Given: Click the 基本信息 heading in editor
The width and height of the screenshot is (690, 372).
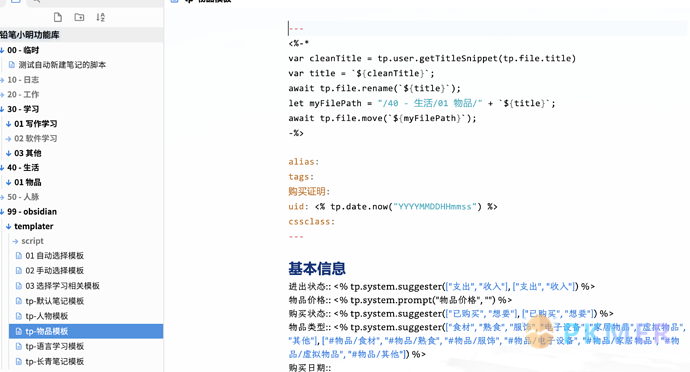Looking at the screenshot, I should (317, 268).
